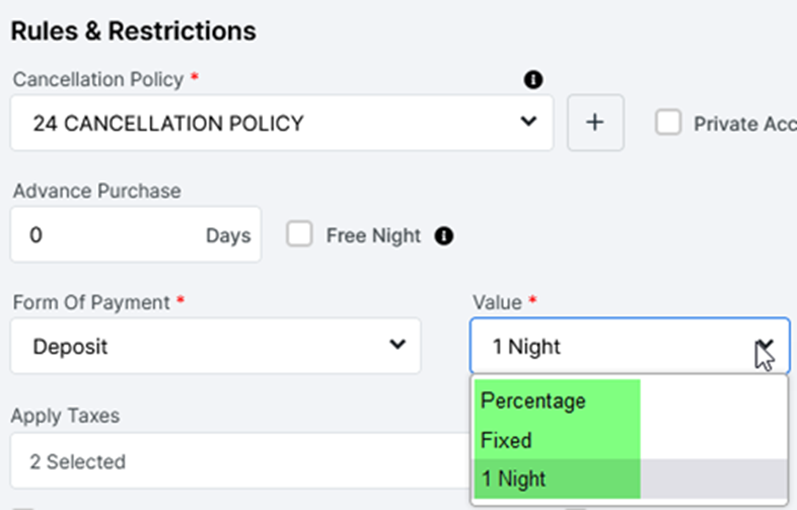Screen dimensions: 797x510
Task: Click the Days suffix in Advance Purchase
Action: click(228, 236)
